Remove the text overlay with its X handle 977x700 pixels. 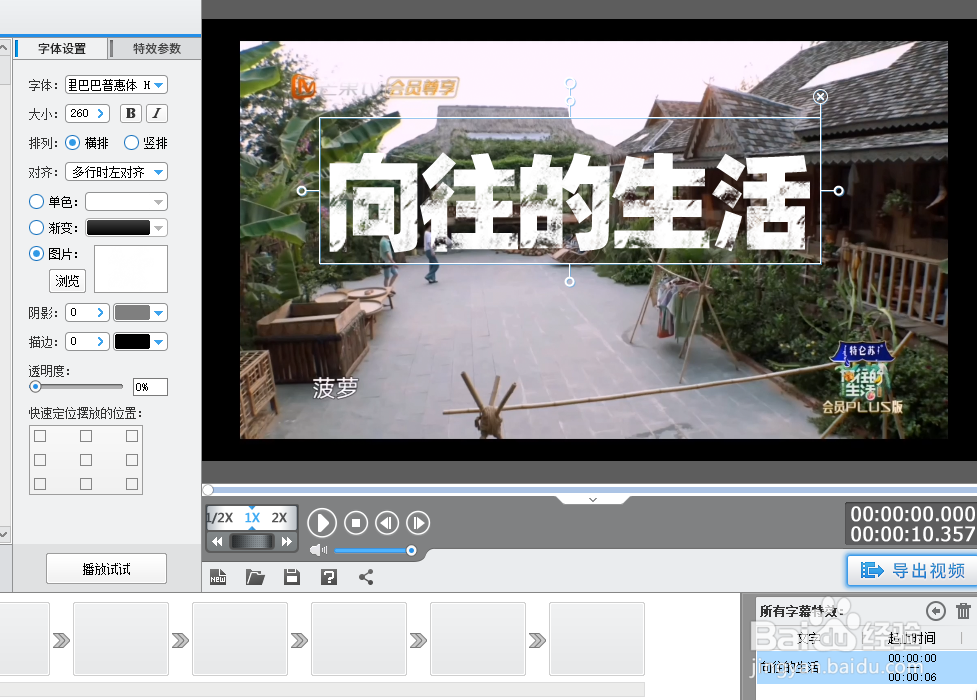point(821,97)
